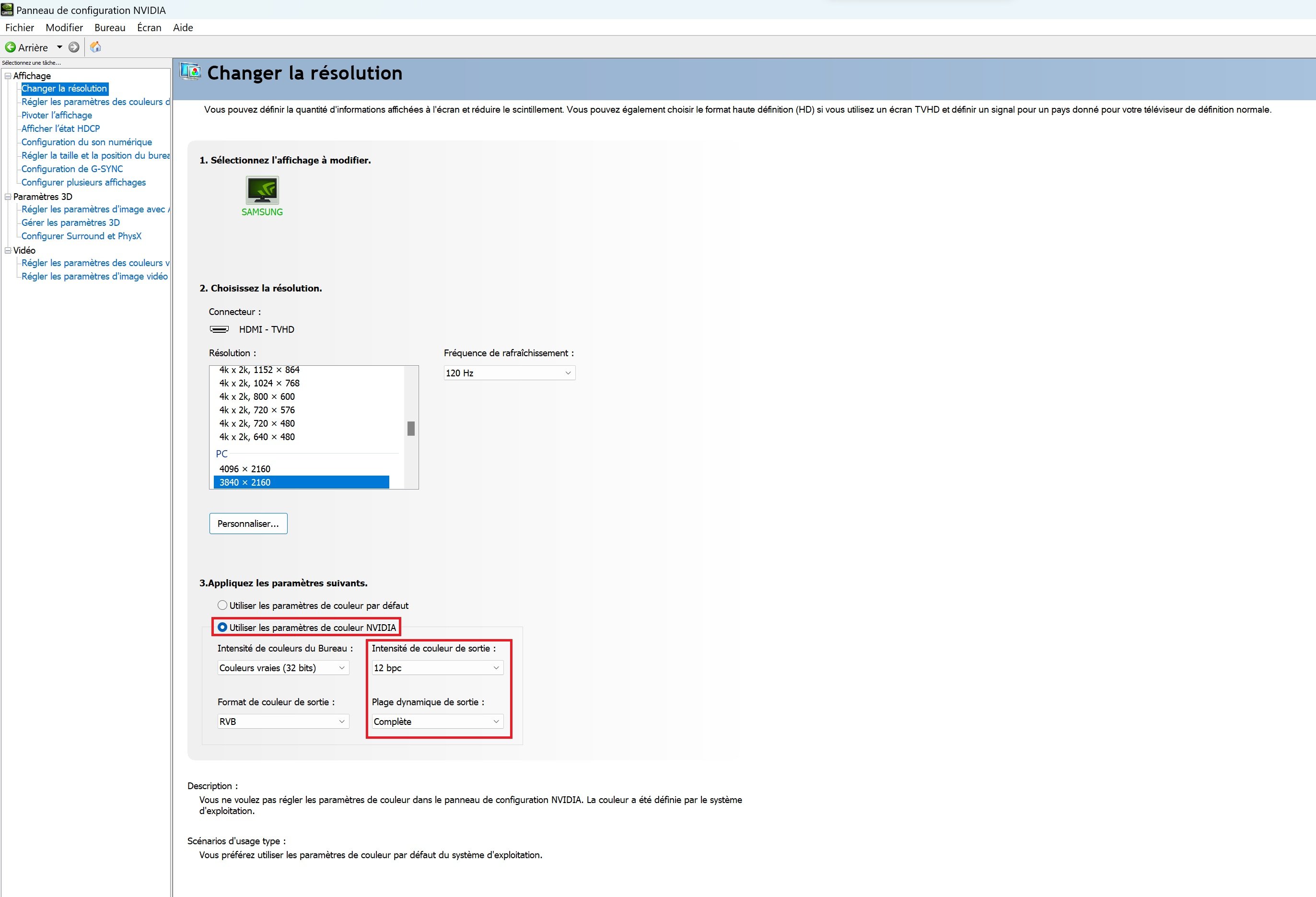Click the Changer la résolution header icon
Image resolution: width=1316 pixels, height=897 pixels.
pyautogui.click(x=190, y=72)
